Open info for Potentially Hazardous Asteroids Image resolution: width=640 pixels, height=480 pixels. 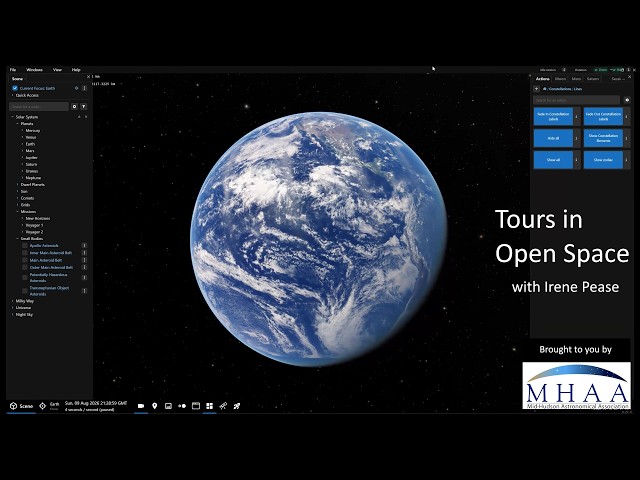(84, 278)
